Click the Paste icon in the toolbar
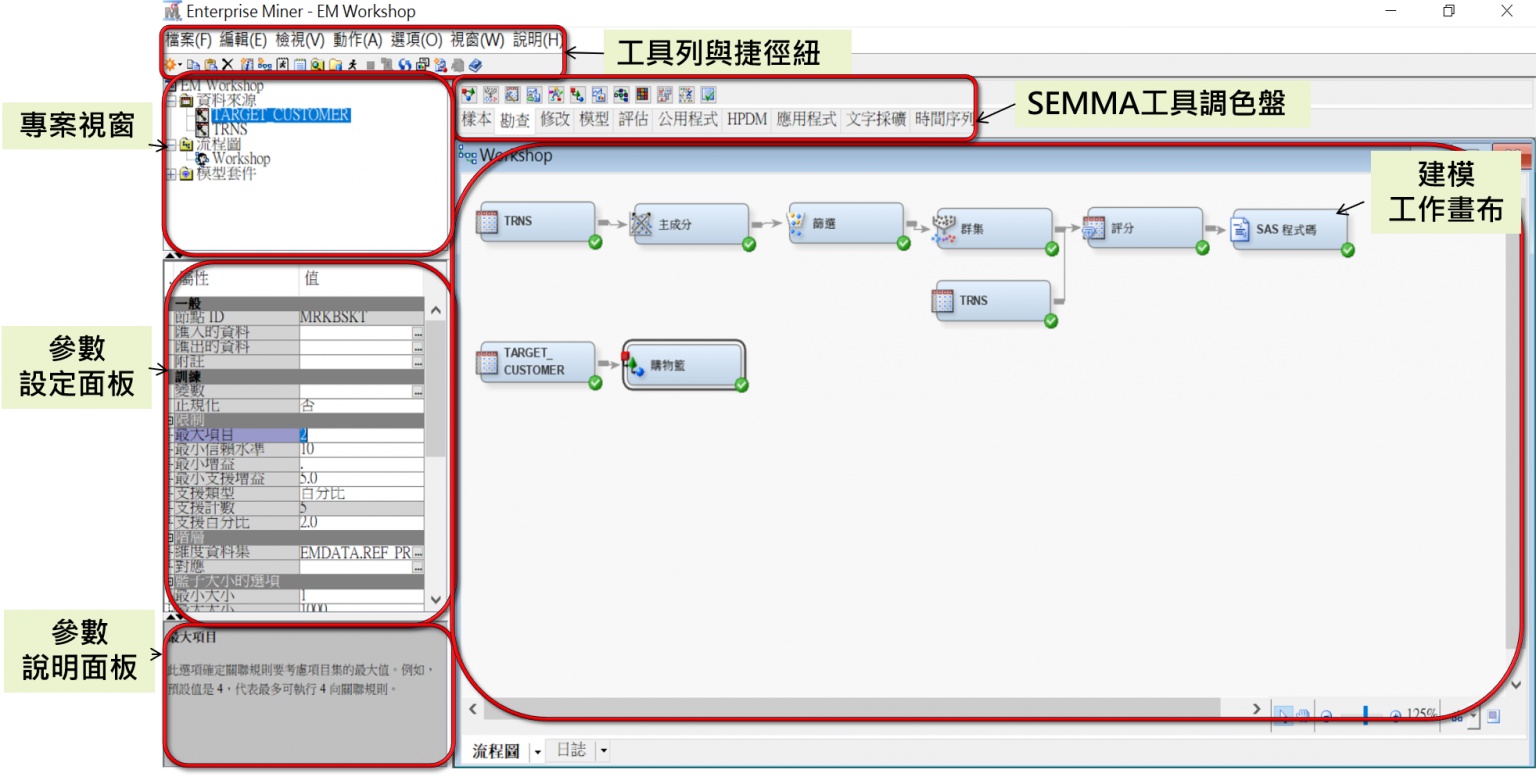 211,63
